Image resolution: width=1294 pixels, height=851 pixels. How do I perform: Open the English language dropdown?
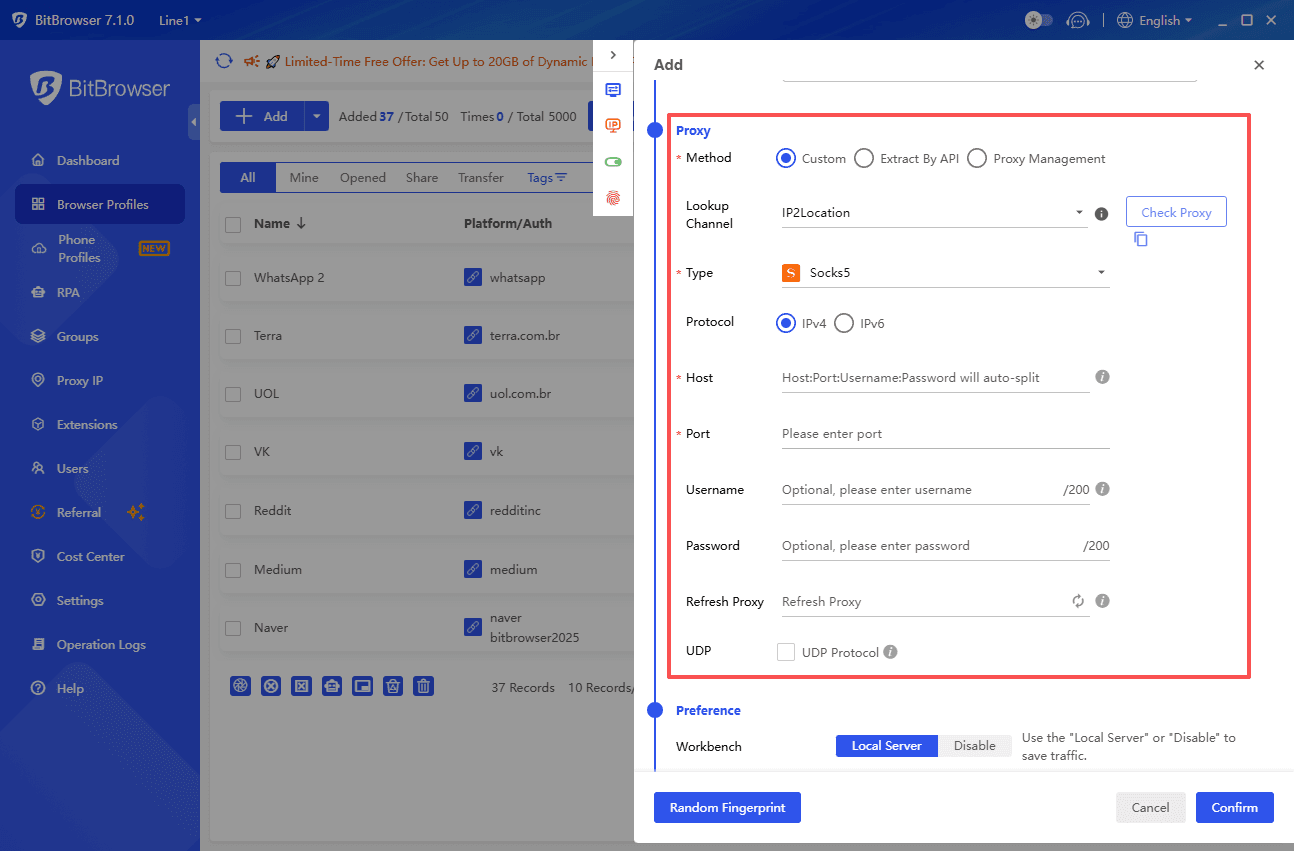(1154, 20)
